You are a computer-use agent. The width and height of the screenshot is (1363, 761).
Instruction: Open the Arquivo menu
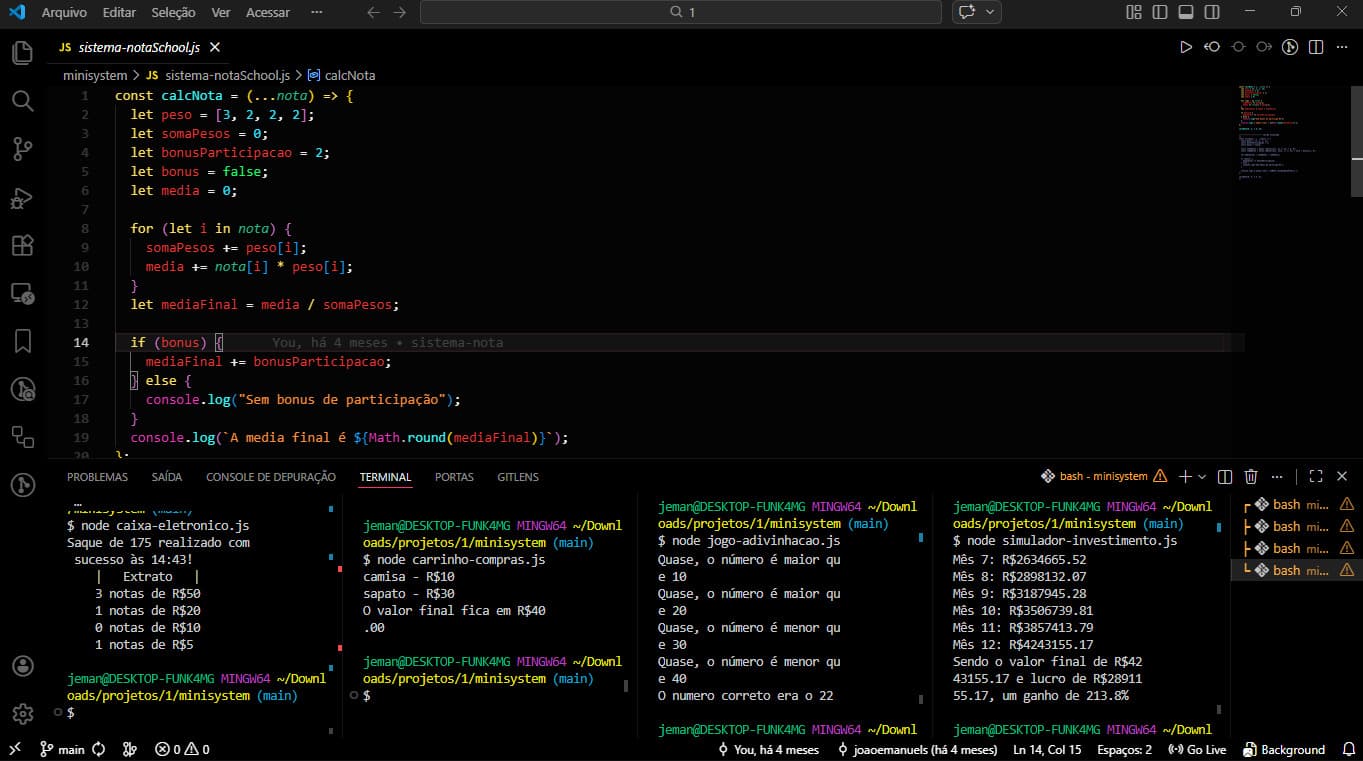[64, 12]
